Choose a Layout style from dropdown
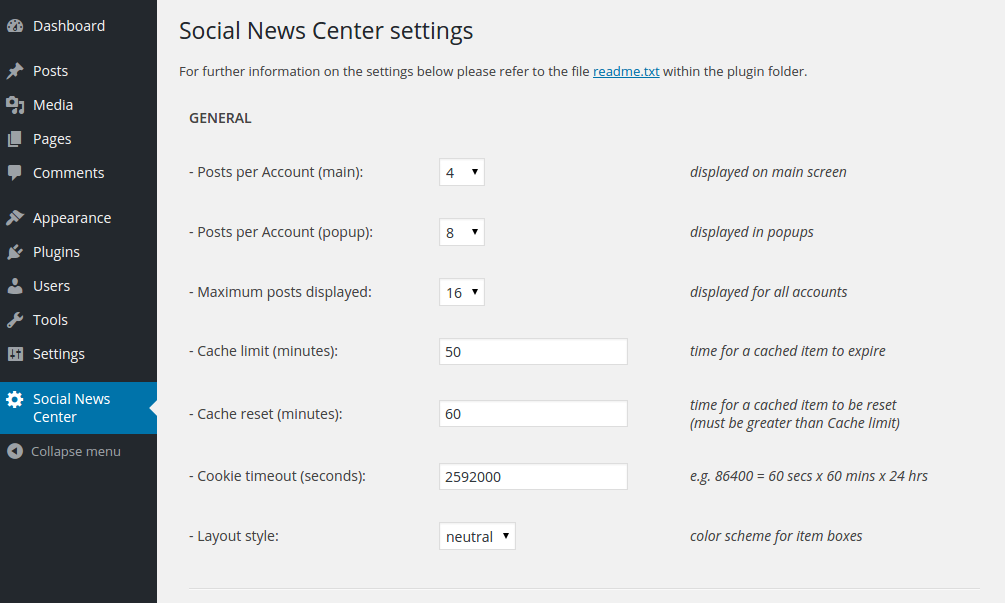 (477, 536)
